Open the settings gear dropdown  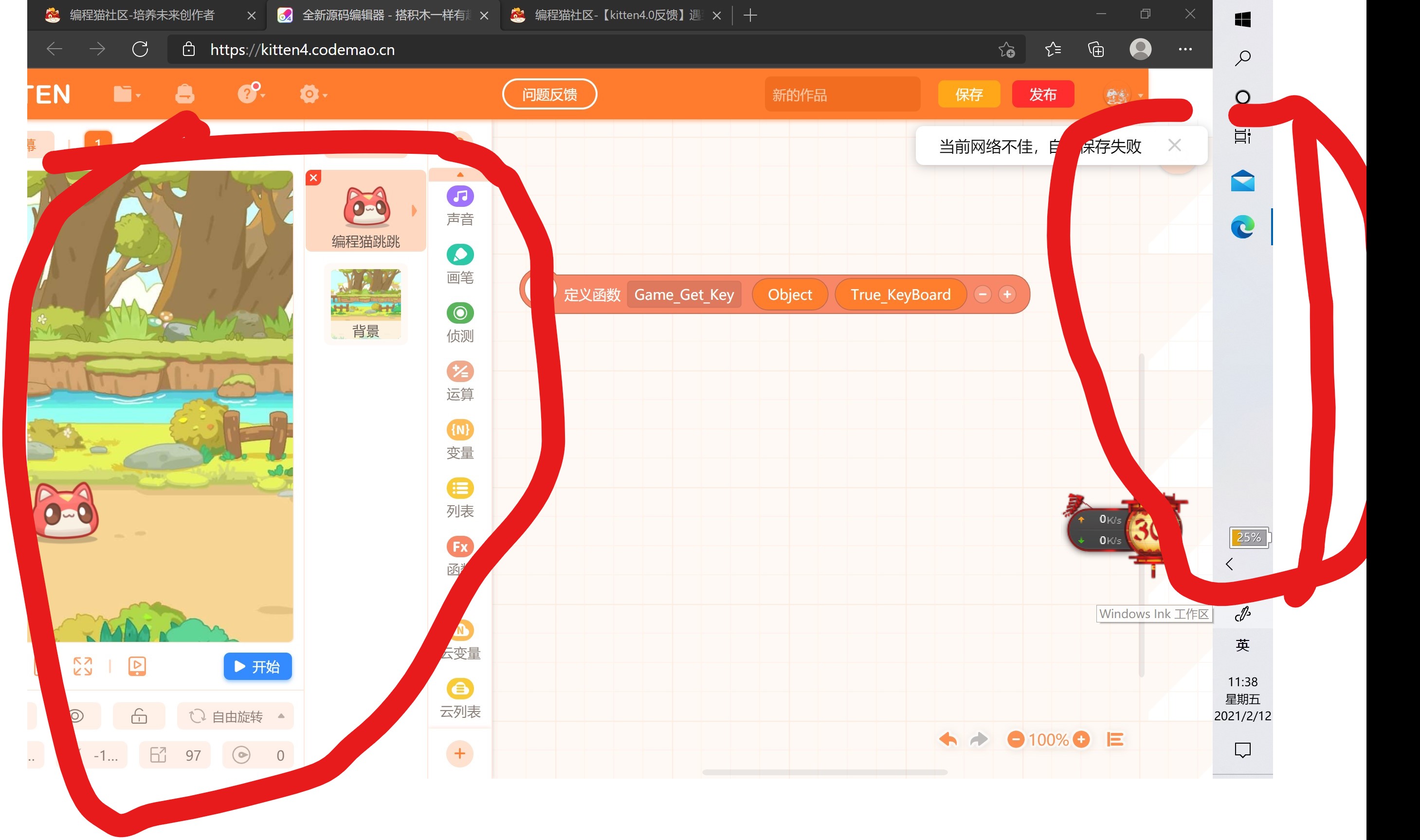(313, 94)
